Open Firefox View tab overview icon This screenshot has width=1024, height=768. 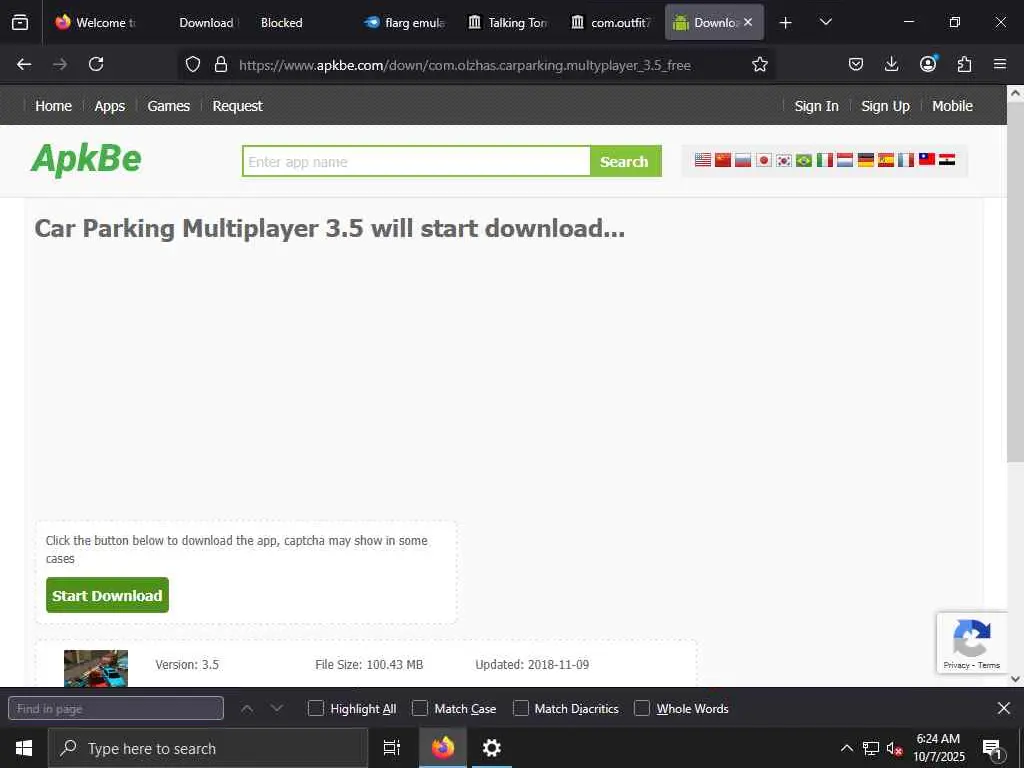click(x=20, y=22)
